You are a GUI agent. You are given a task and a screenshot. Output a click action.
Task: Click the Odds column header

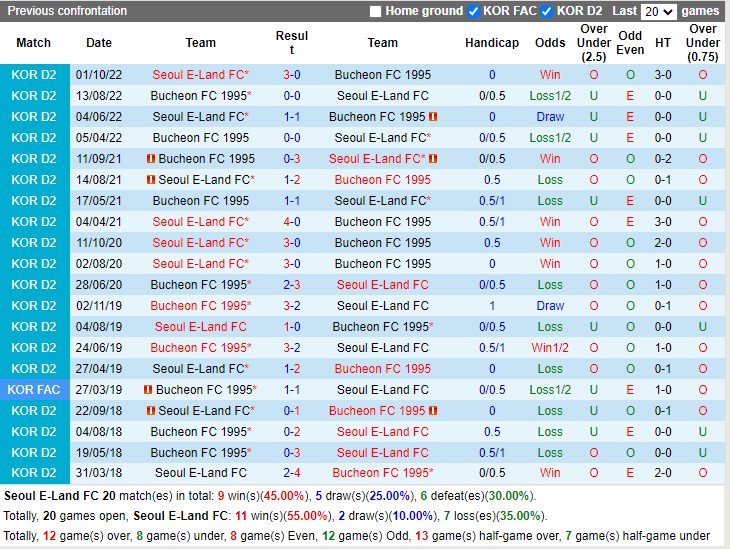[x=550, y=43]
